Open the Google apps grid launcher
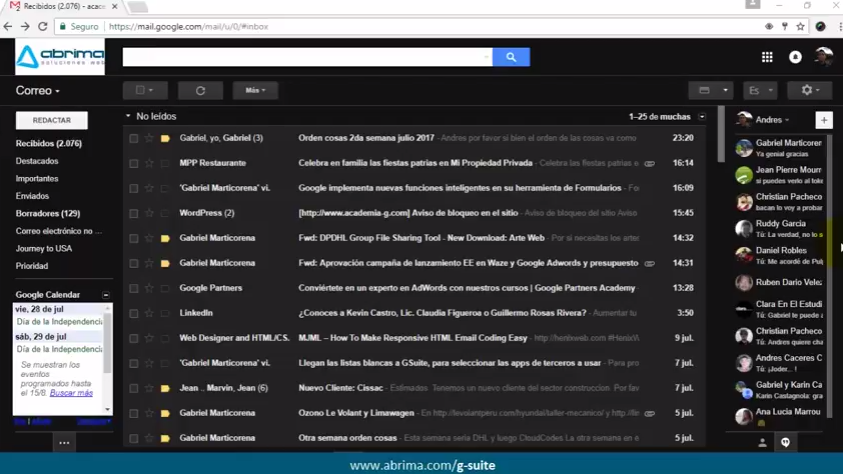The width and height of the screenshot is (843, 474). 767,58
